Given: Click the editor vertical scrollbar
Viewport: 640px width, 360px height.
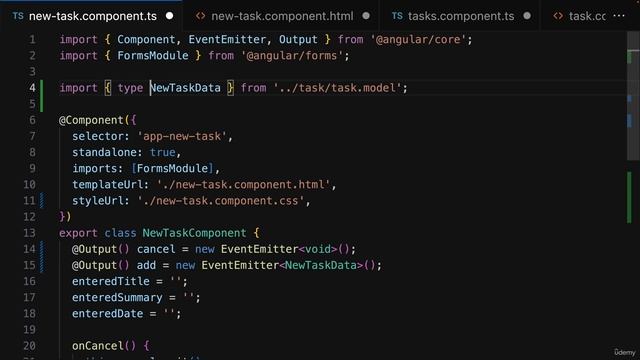Looking at the screenshot, I should [633, 96].
